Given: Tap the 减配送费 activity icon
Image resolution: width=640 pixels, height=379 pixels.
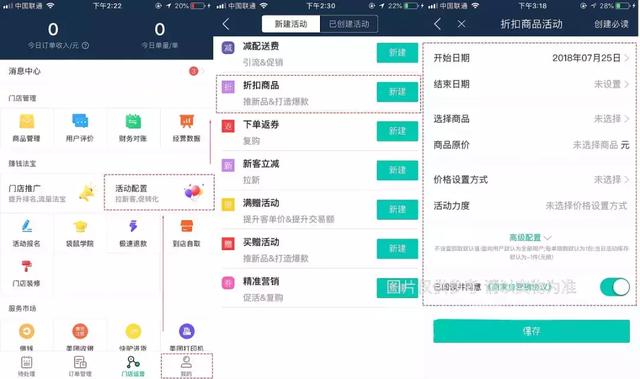Looking at the screenshot, I should coord(228,48).
